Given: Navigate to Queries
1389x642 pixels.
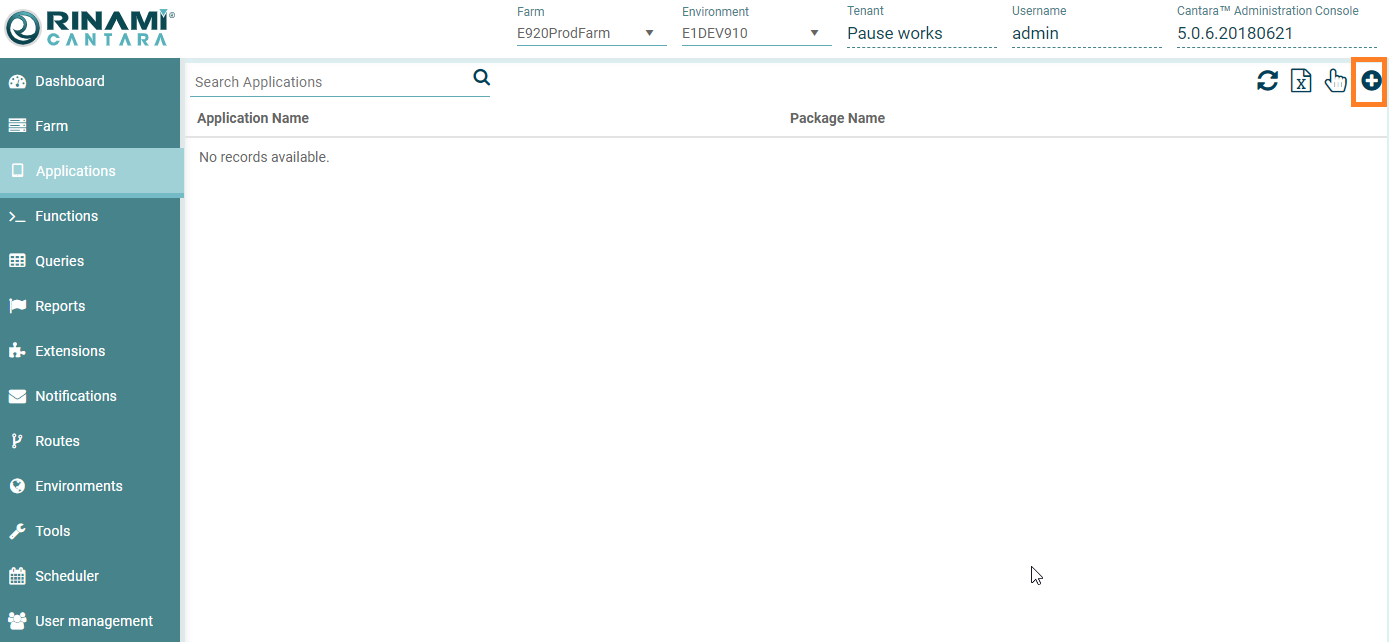Looking at the screenshot, I should (x=59, y=261).
